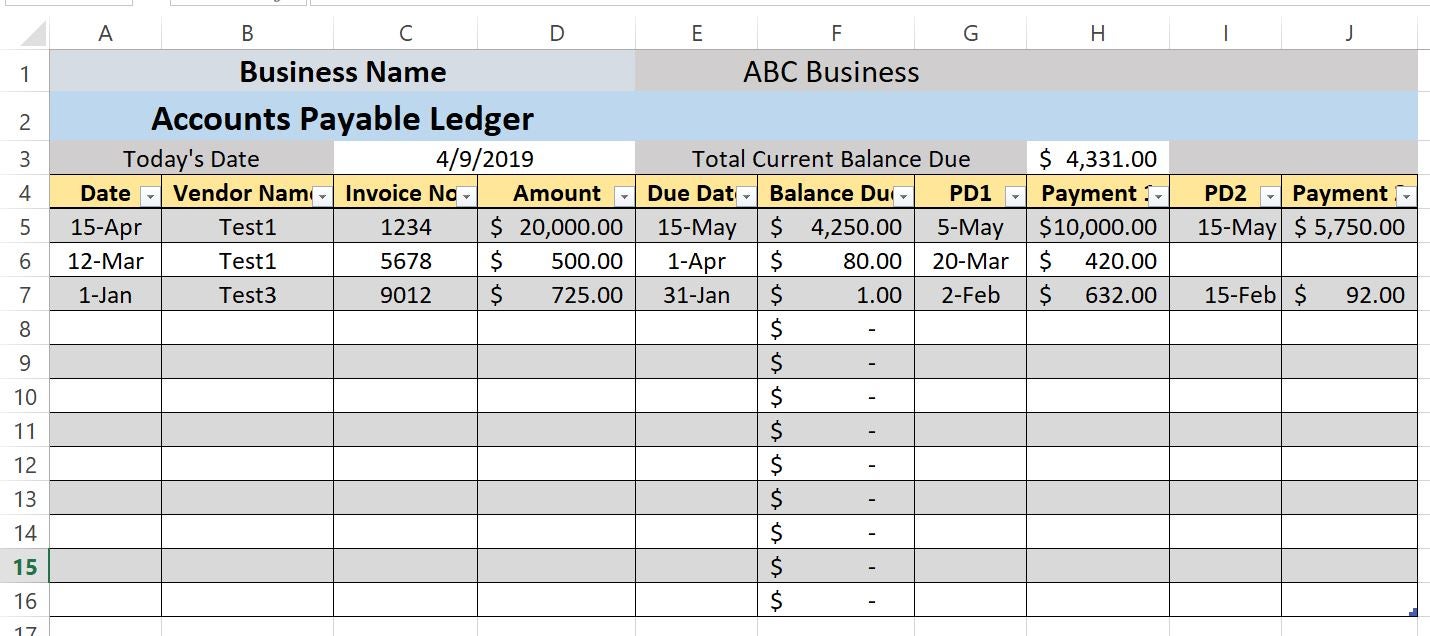Select the Accounts Payable Ledger title cell

pyautogui.click(x=340, y=118)
